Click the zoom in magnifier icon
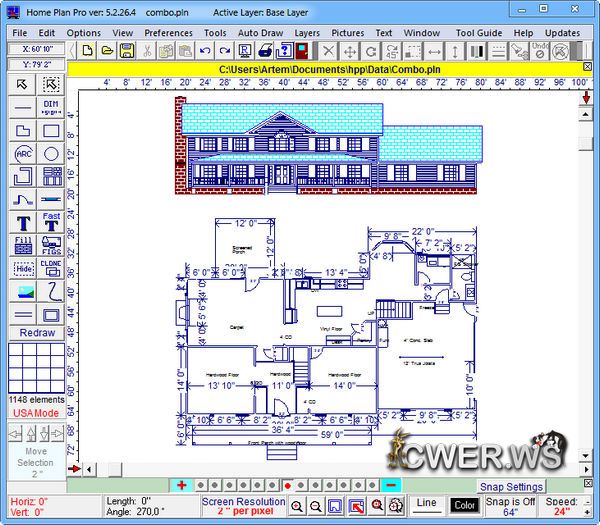Screen dimensions: 600x525 [297, 507]
